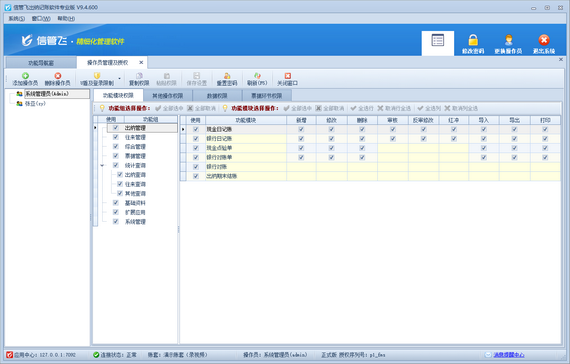Toggle the 往来管理 function group checkbox
The image size is (570, 364).
[x=116, y=137]
